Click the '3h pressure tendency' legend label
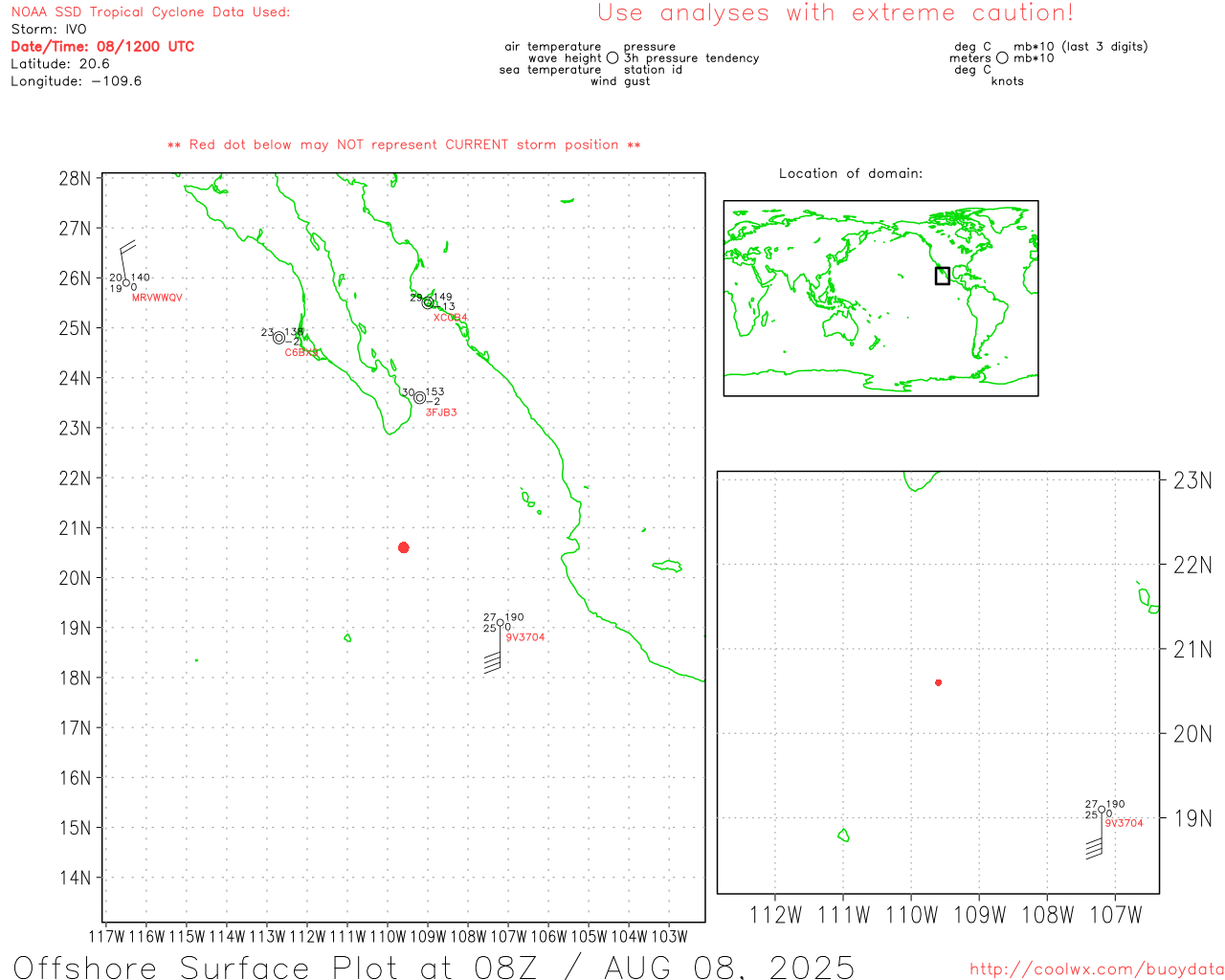The height and width of the screenshot is (980, 1225). coord(692,58)
